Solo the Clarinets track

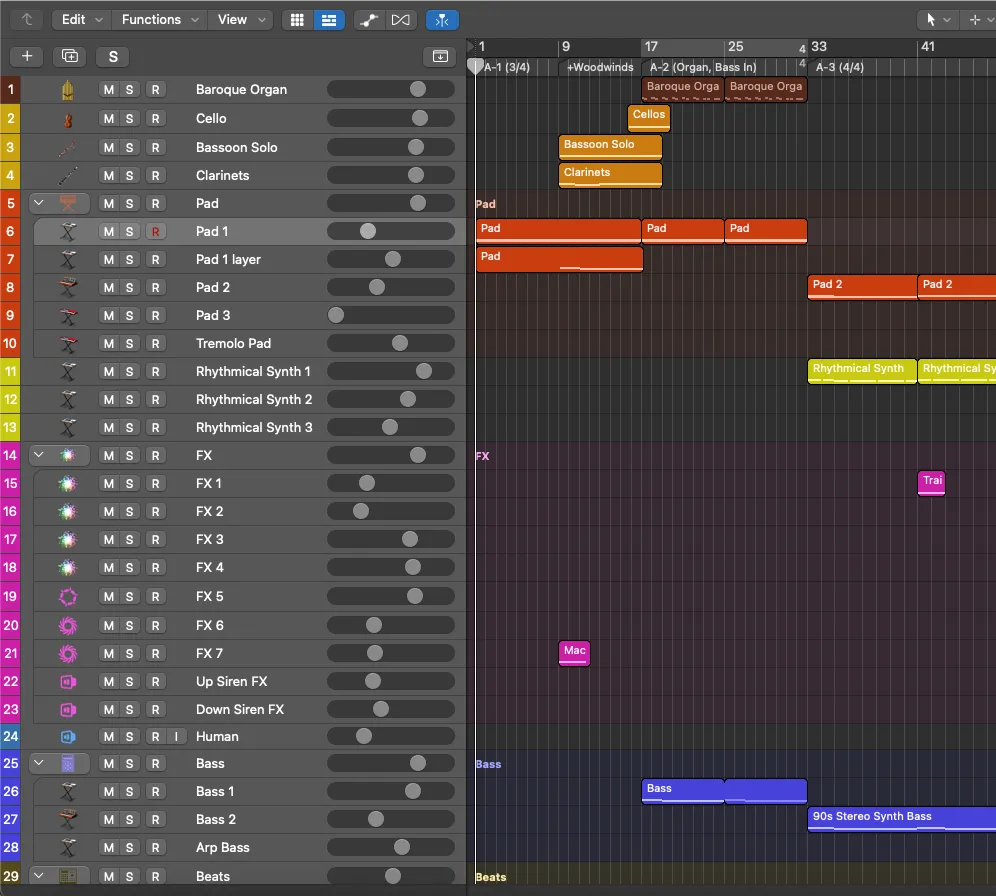click(x=130, y=176)
